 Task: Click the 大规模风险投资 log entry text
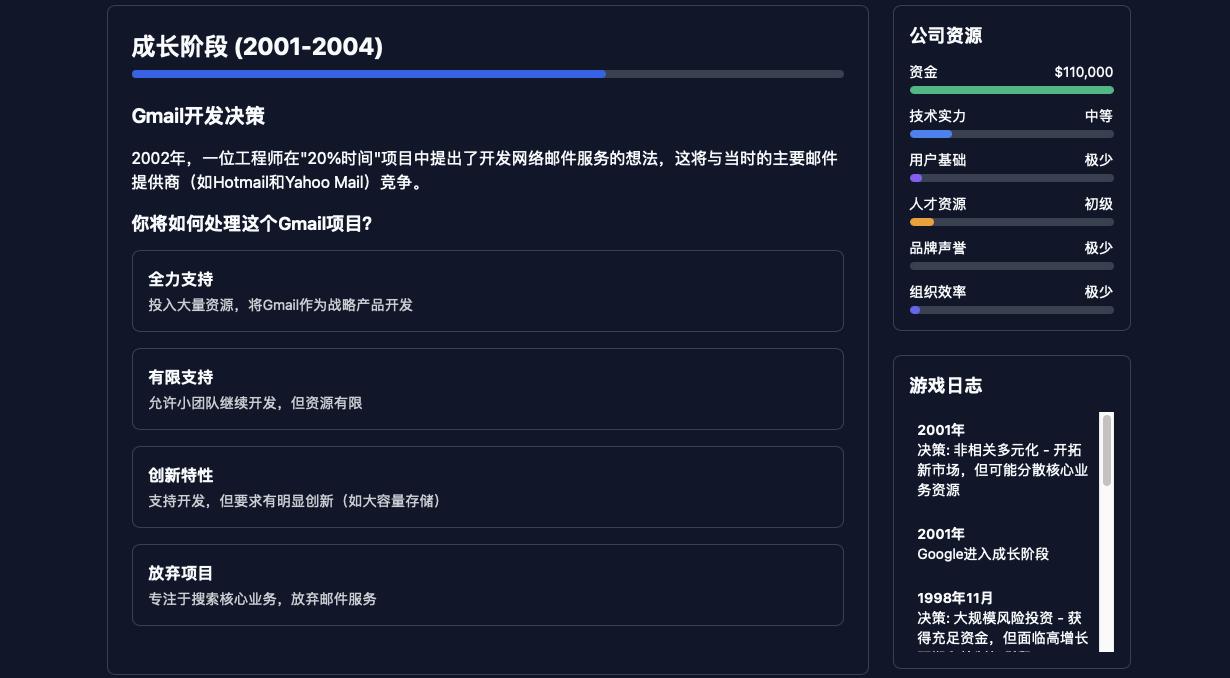pos(1003,632)
